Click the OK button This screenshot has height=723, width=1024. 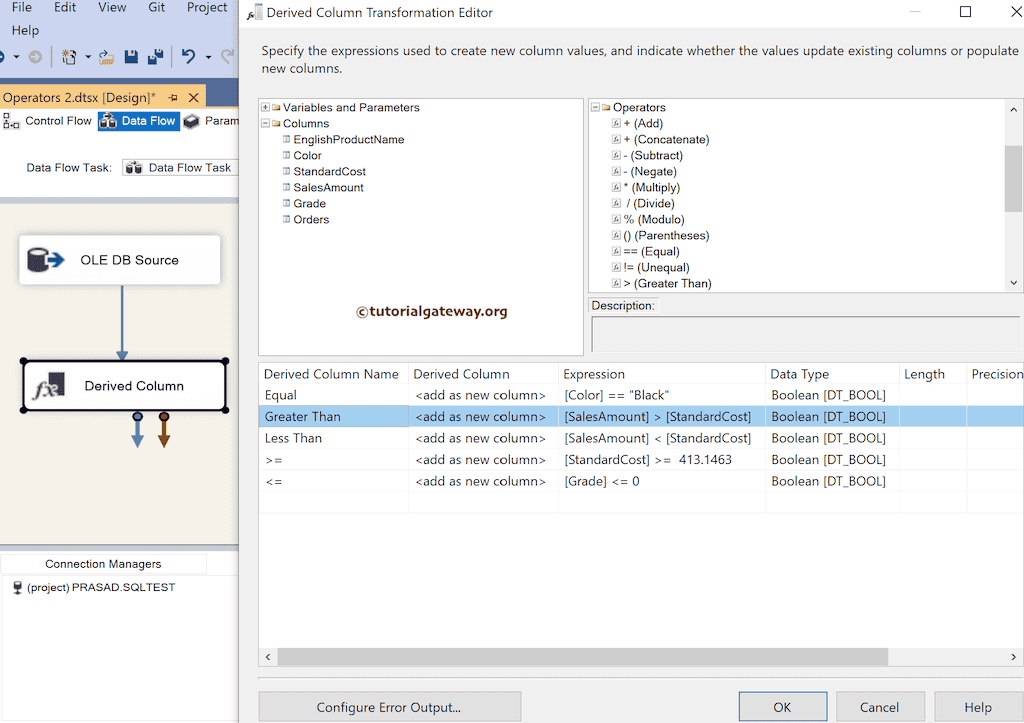[x=782, y=707]
